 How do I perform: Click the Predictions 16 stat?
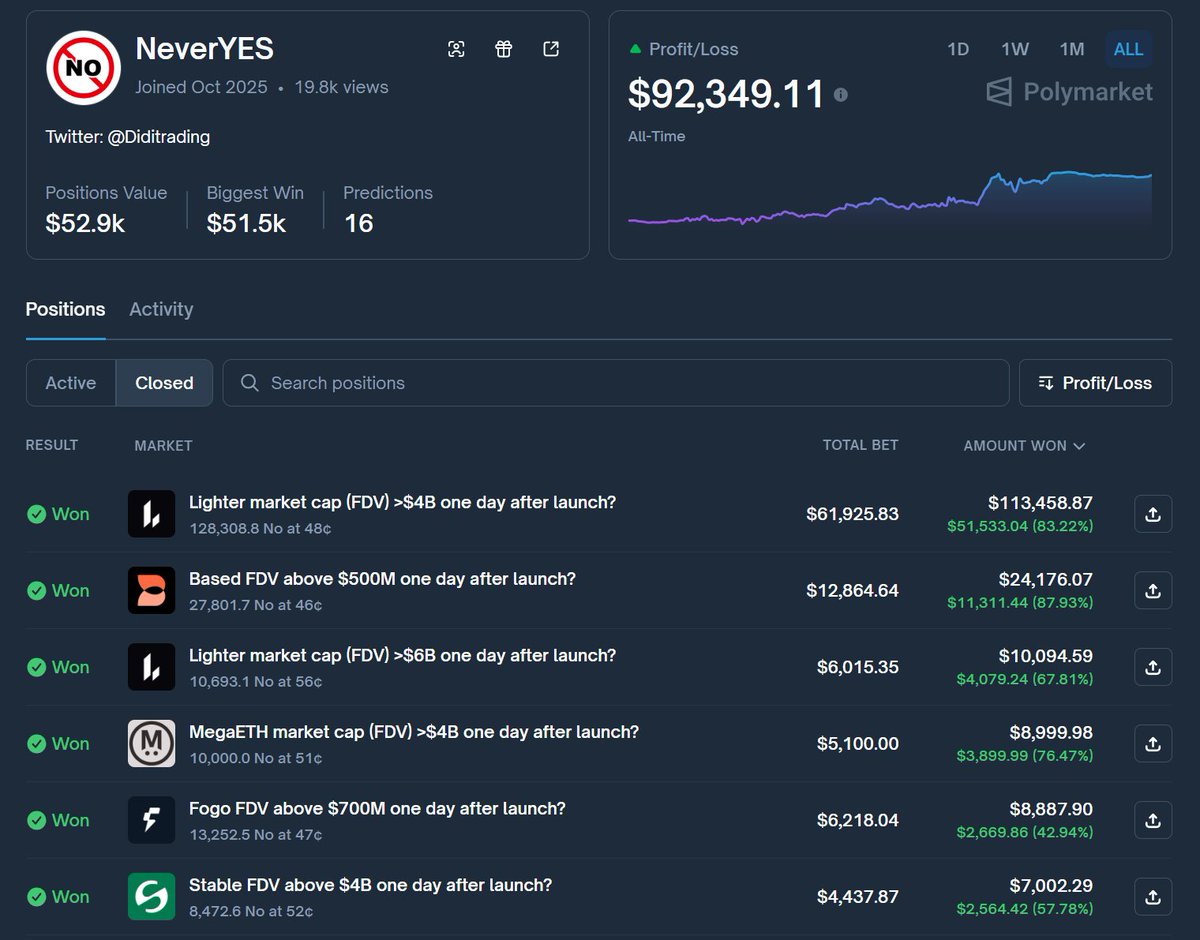tap(388, 209)
